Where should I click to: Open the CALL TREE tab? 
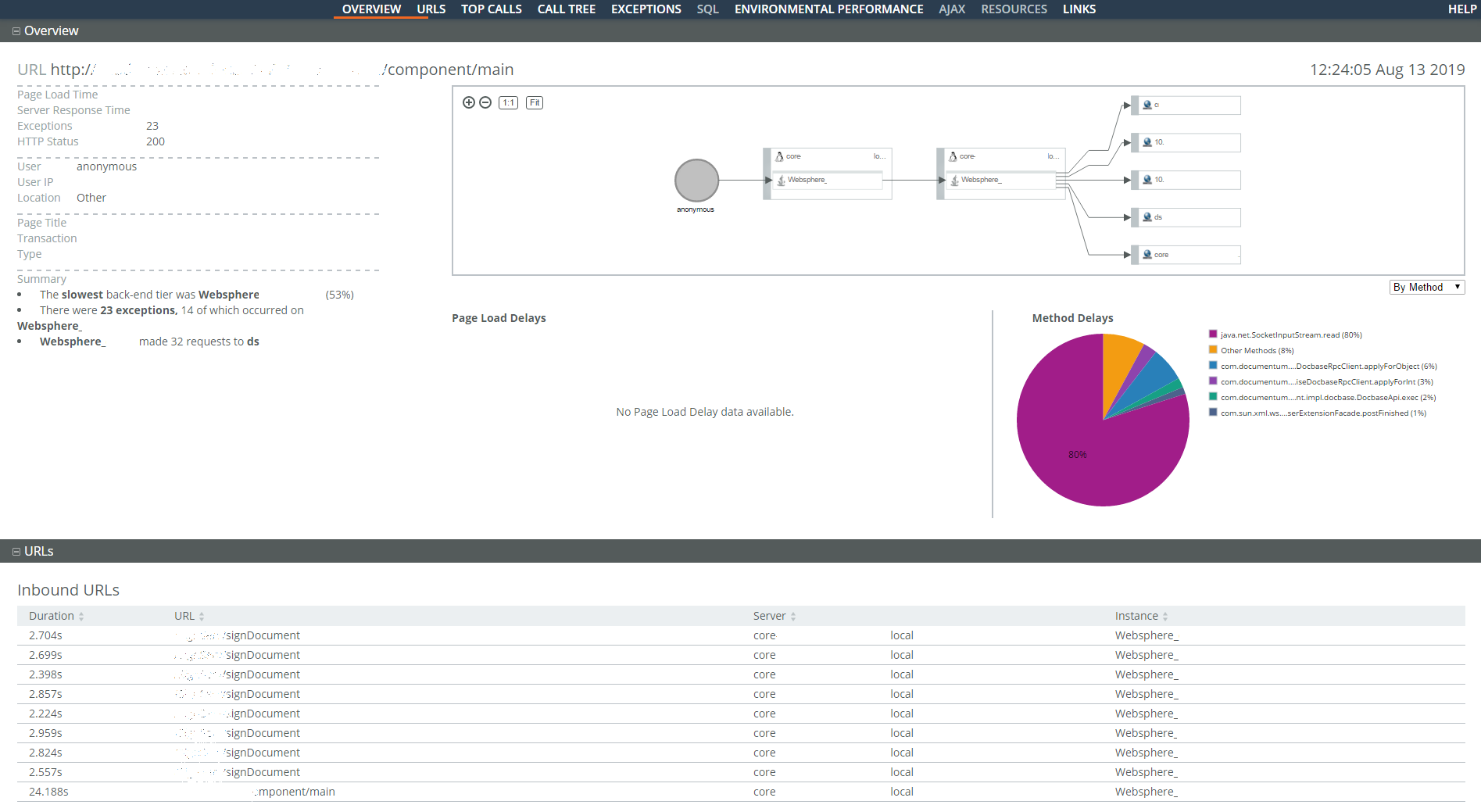(x=567, y=9)
